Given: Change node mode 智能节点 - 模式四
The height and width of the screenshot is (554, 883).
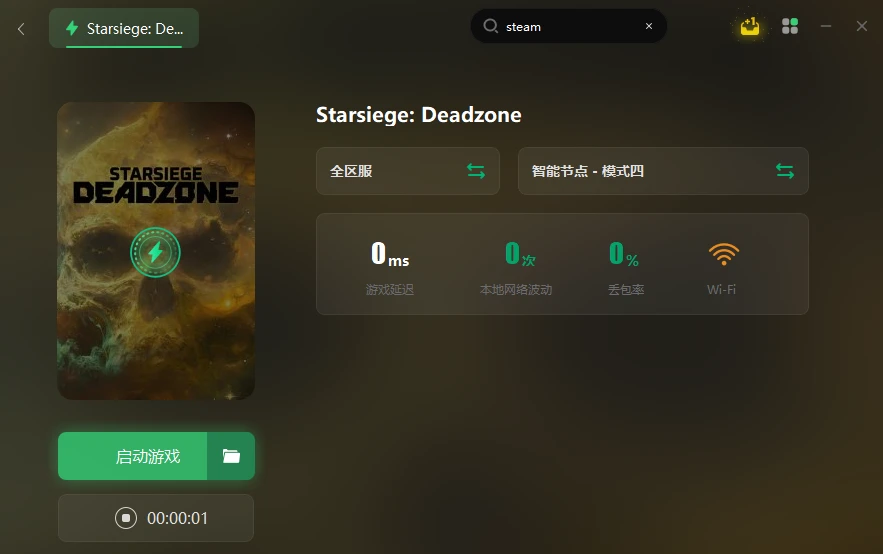Looking at the screenshot, I should pyautogui.click(x=663, y=171).
